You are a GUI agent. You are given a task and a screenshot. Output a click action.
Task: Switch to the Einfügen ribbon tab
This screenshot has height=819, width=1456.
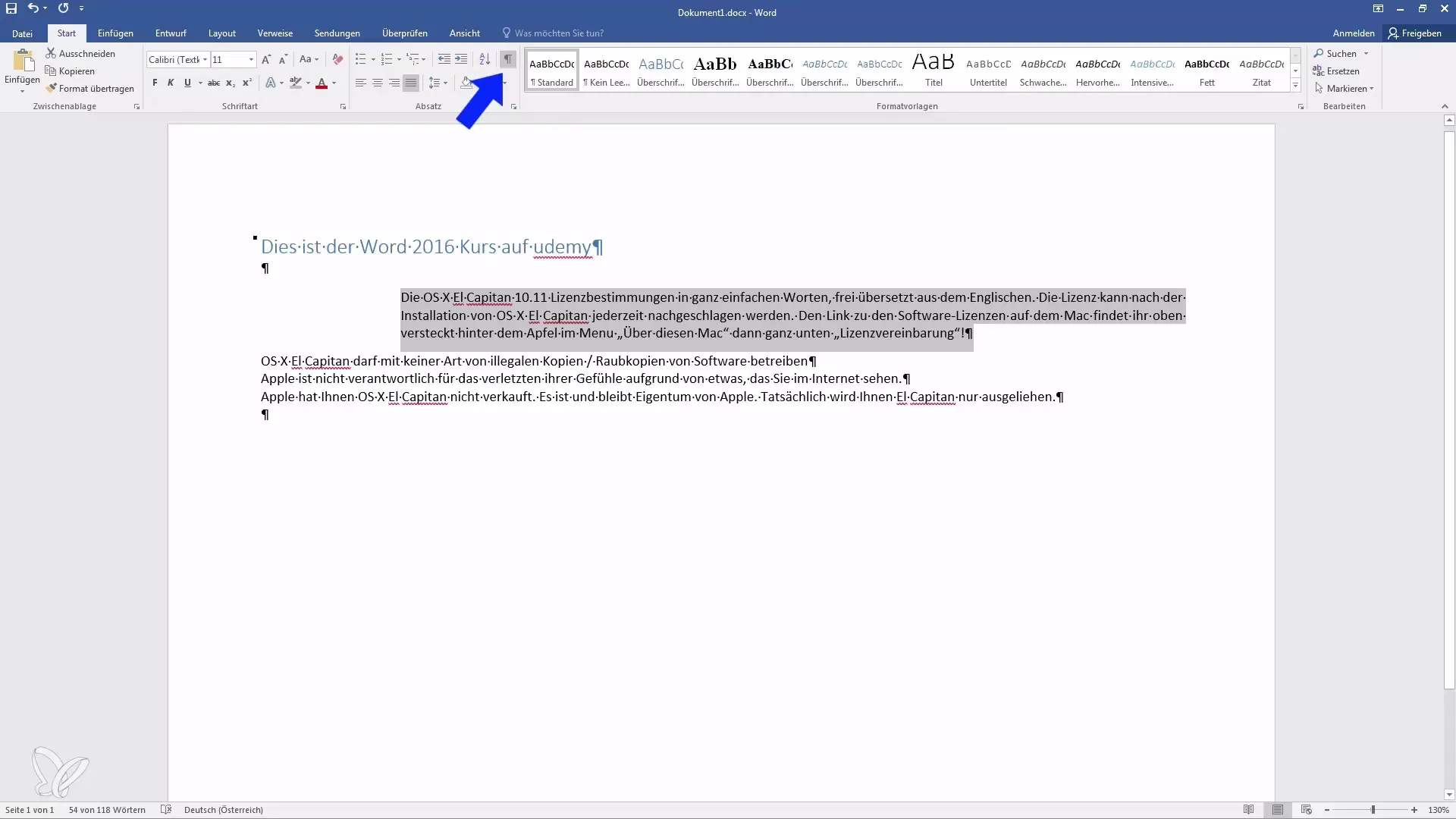[115, 33]
